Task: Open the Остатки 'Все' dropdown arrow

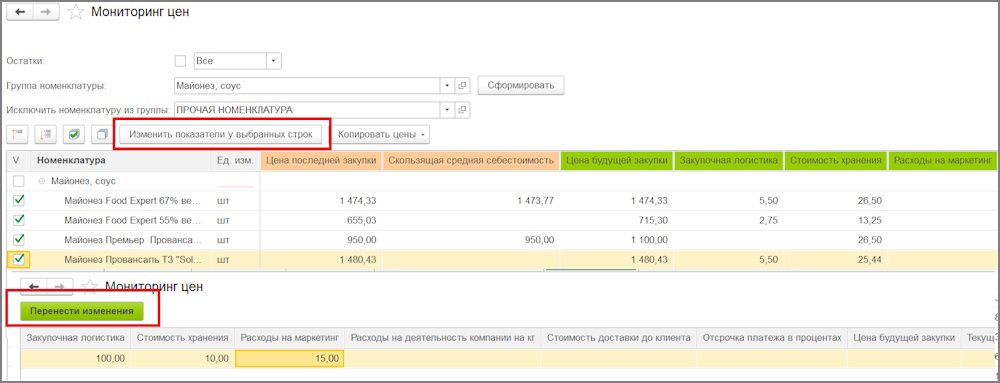Action: [274, 61]
